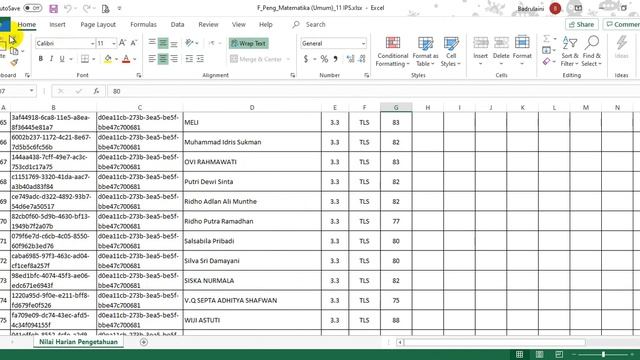Image resolution: width=640 pixels, height=360 pixels.
Task: Add a new sheet with plus icon
Action: point(144,342)
